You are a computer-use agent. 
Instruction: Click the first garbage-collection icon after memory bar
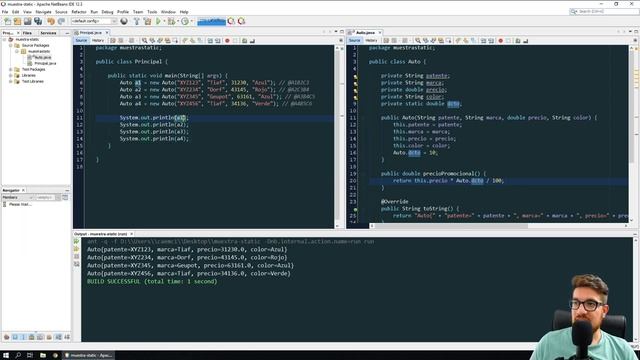(231, 21)
